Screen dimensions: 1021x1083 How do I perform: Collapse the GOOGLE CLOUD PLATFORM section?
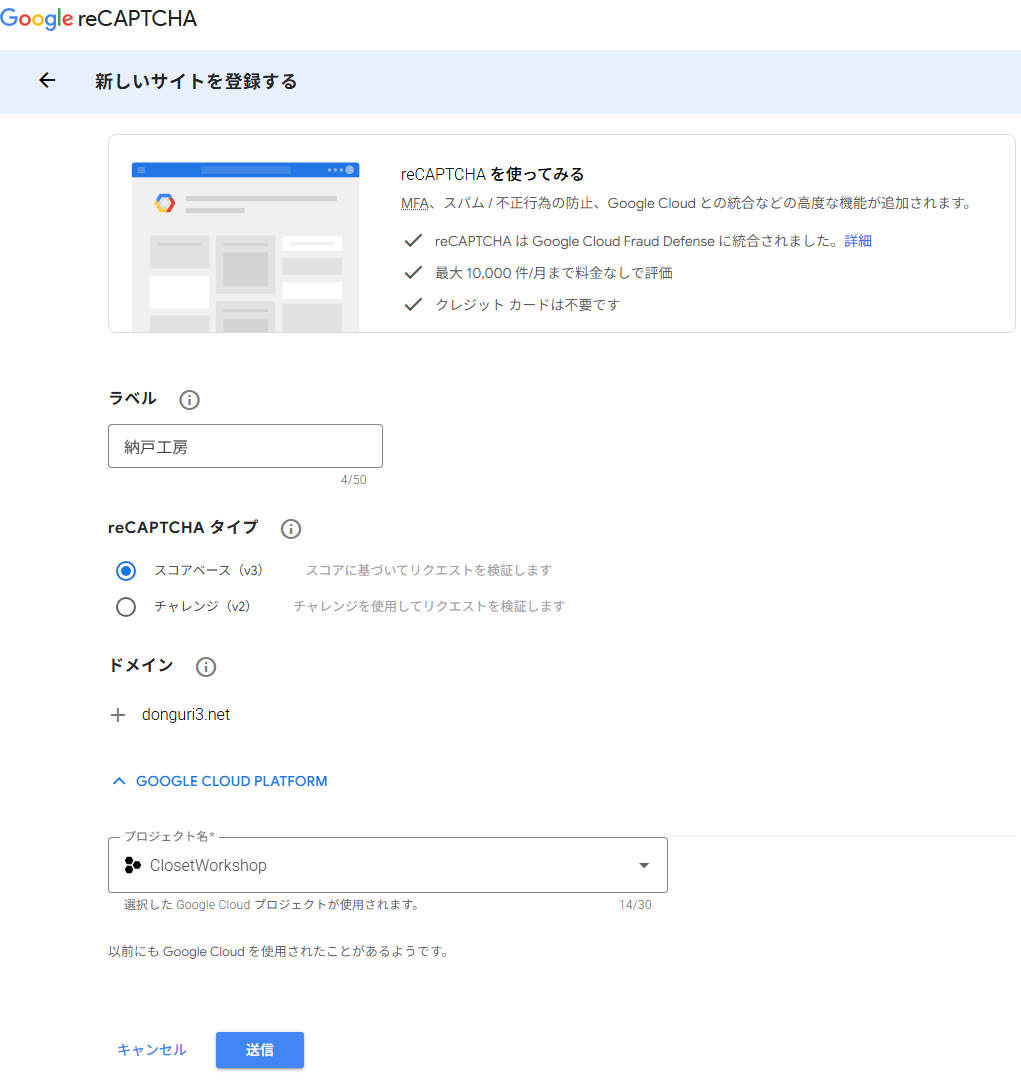(220, 781)
